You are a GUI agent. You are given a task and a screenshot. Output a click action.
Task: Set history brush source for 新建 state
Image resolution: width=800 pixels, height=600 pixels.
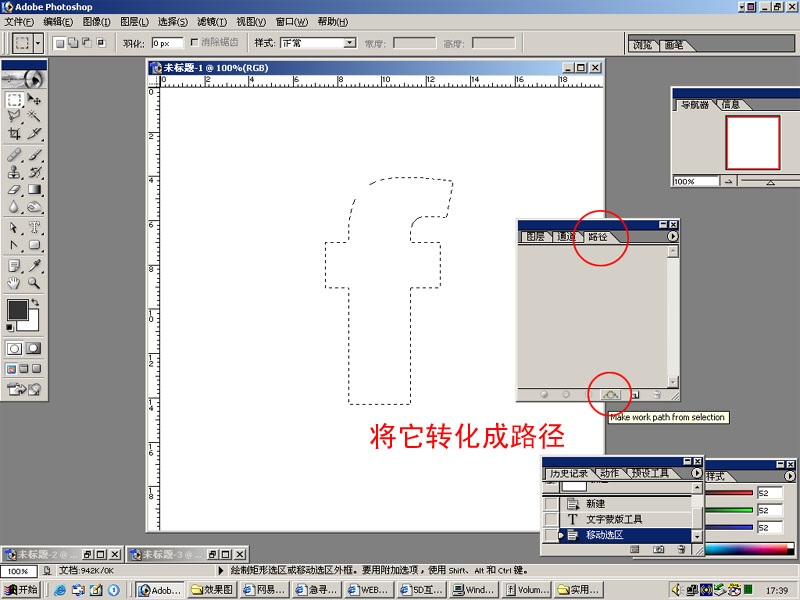pyautogui.click(x=551, y=504)
